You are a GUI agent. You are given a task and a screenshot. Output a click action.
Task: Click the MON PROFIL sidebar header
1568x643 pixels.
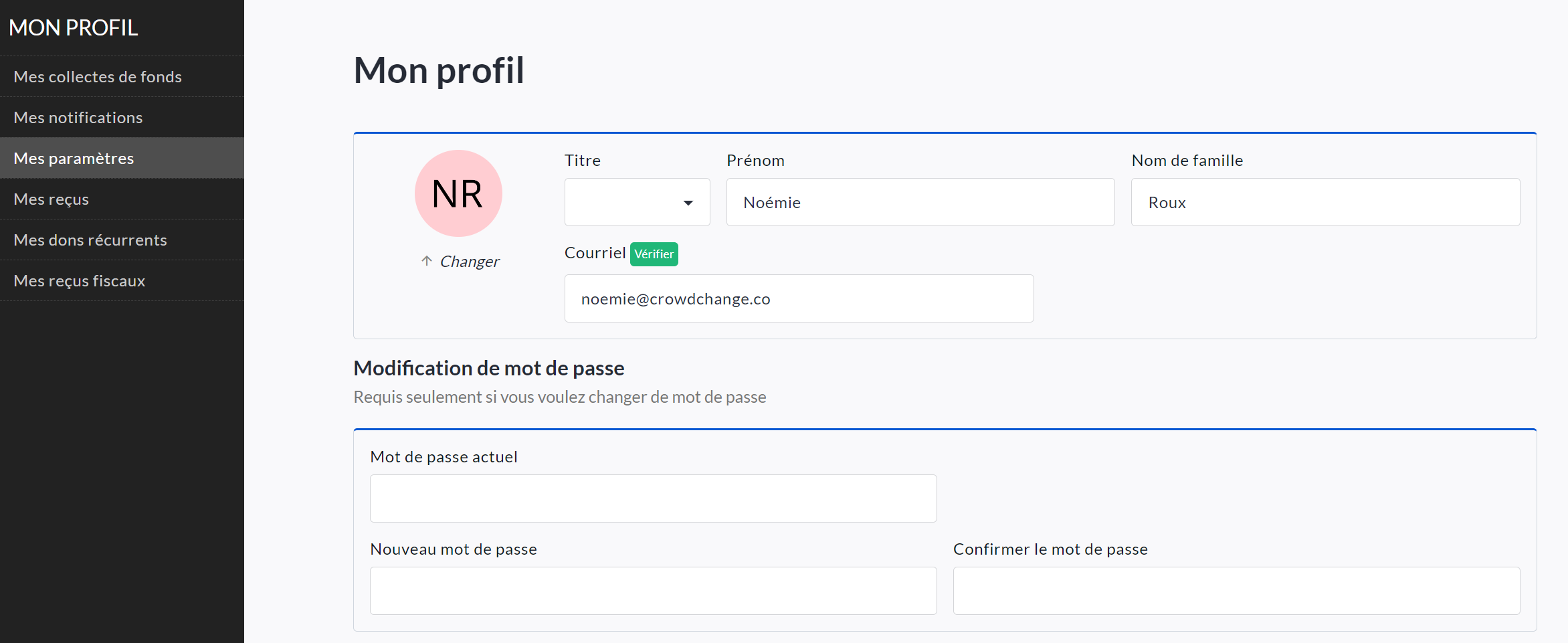click(74, 28)
